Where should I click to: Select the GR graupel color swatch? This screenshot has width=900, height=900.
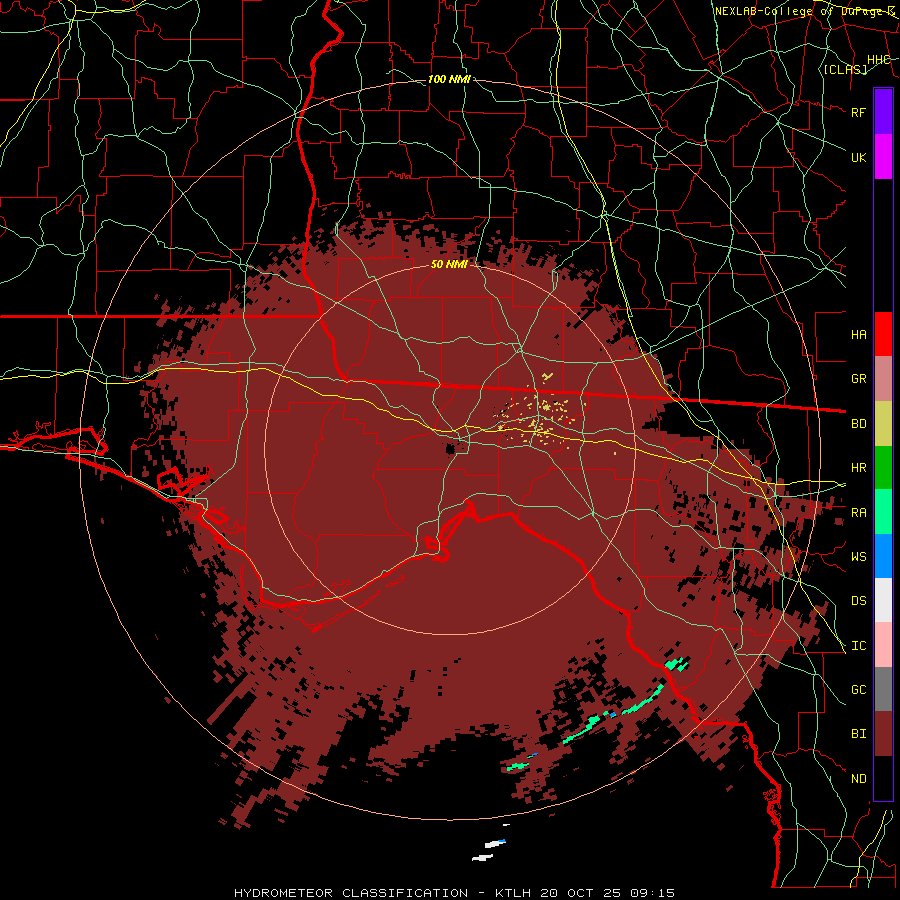coord(883,379)
